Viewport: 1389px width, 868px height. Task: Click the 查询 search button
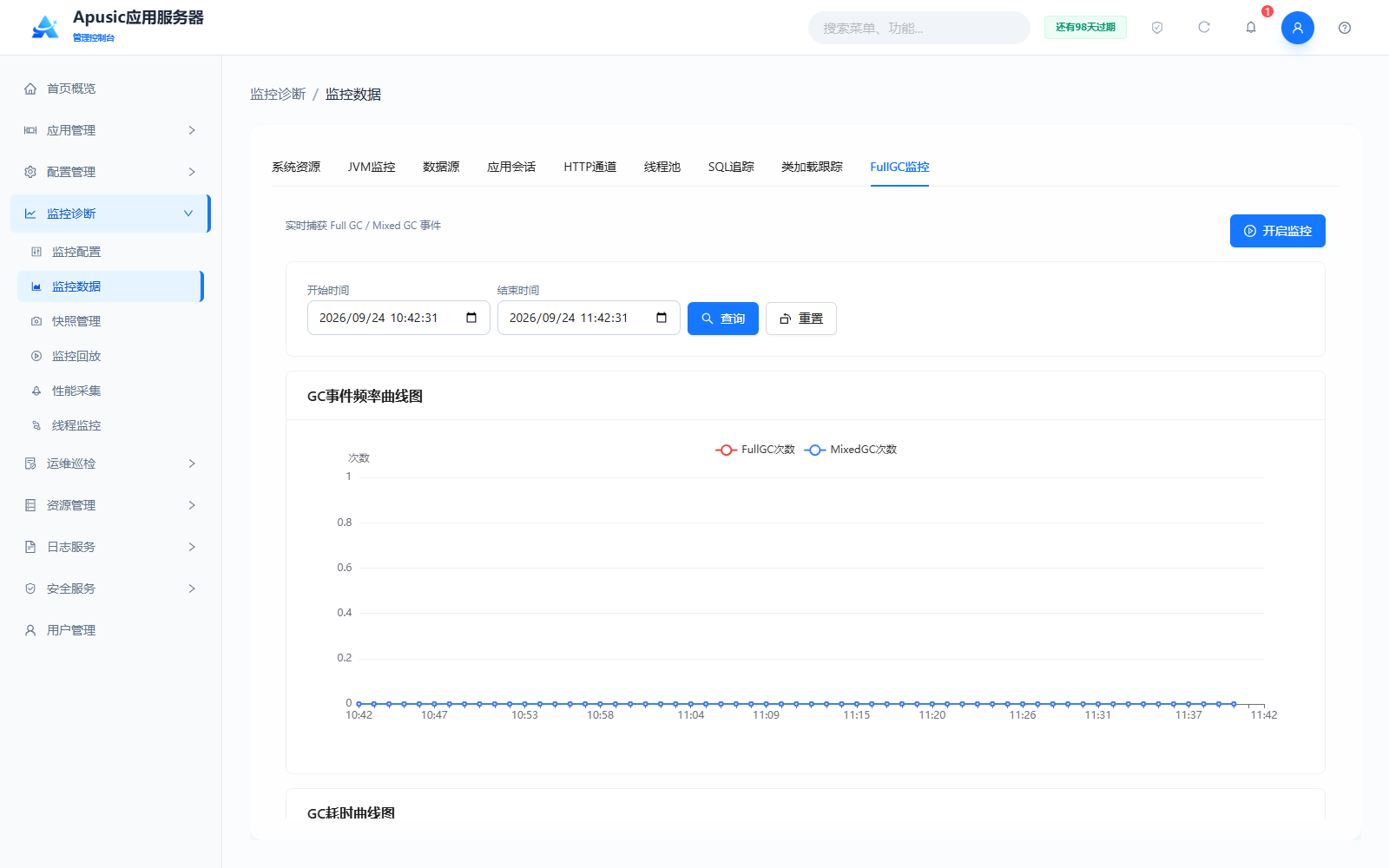723,319
